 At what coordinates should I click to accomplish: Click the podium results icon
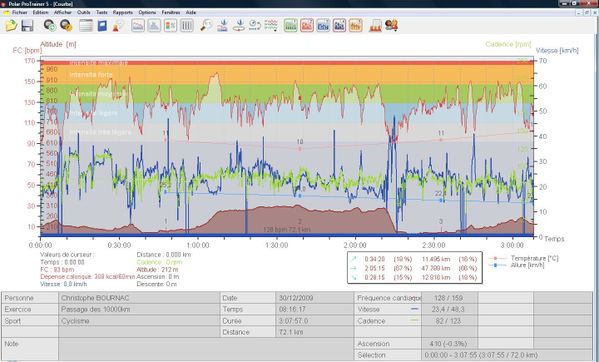(375, 26)
